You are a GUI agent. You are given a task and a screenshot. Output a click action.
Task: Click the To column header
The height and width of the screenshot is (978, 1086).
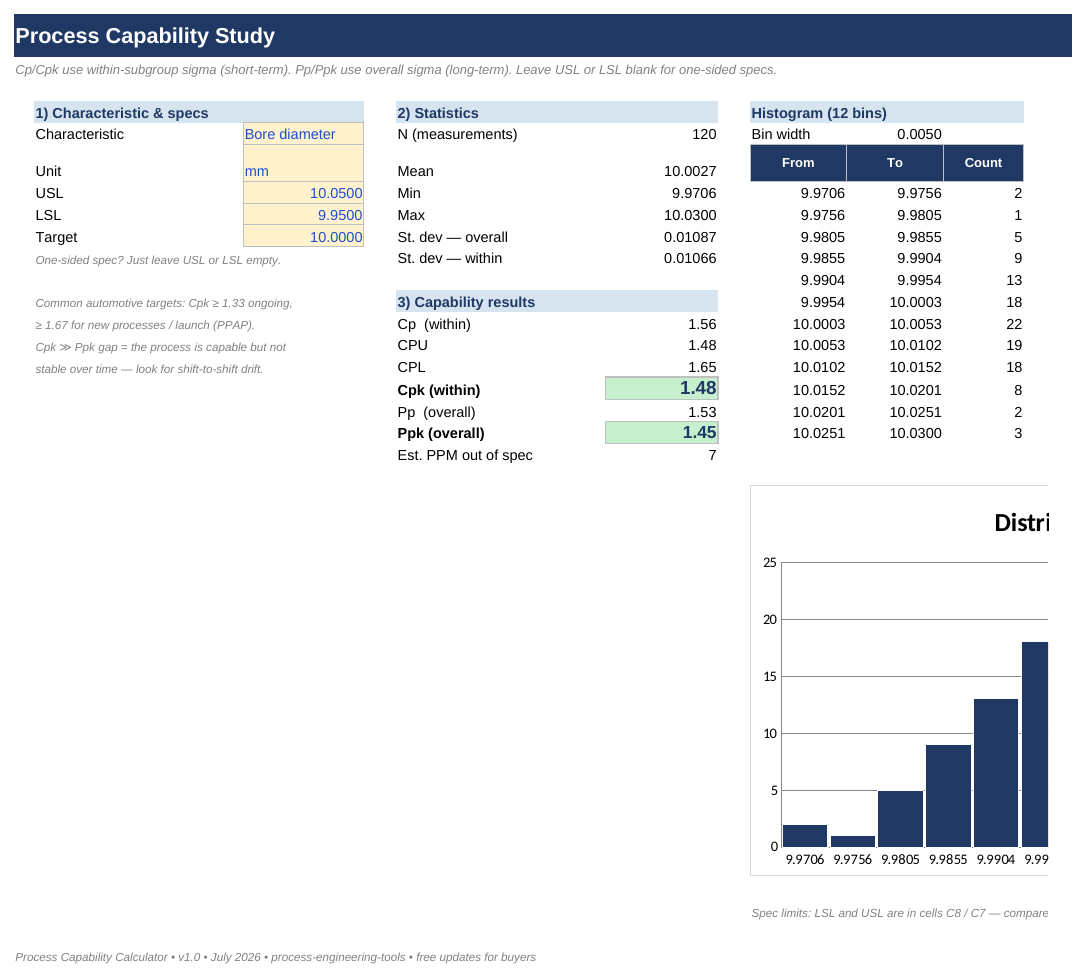coord(895,163)
